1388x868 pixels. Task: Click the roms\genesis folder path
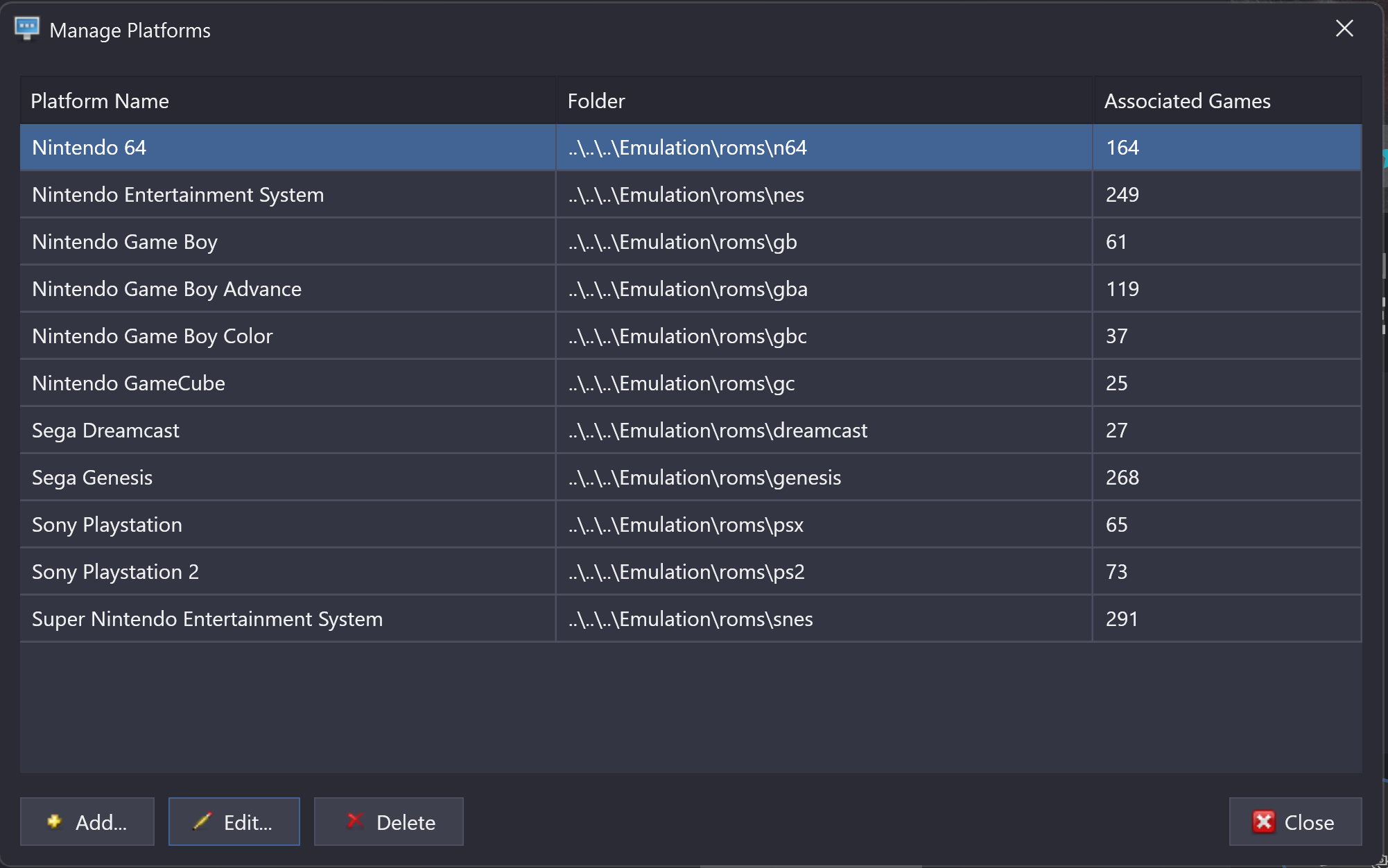point(824,478)
